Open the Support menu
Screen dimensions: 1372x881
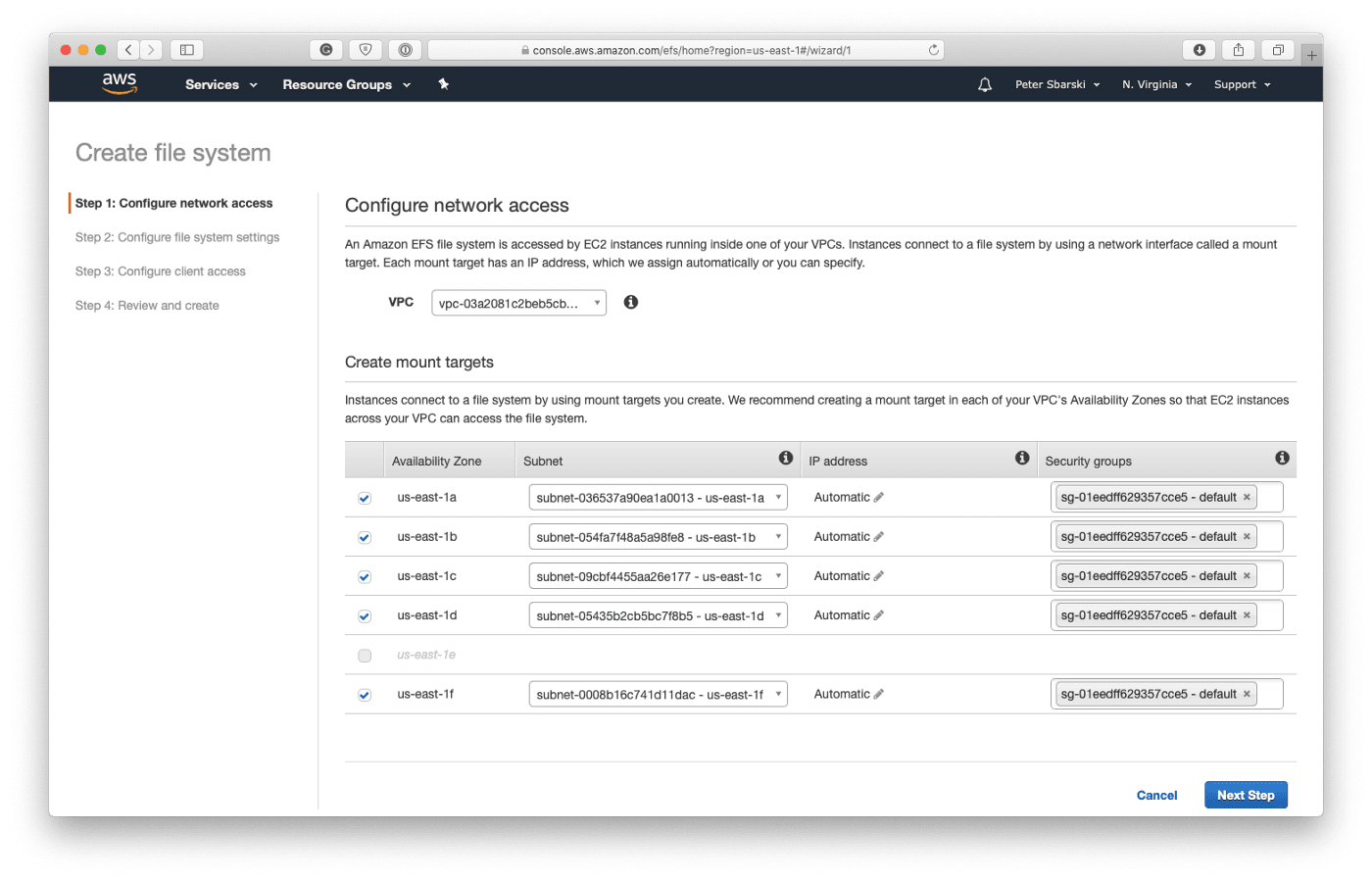tap(1243, 84)
